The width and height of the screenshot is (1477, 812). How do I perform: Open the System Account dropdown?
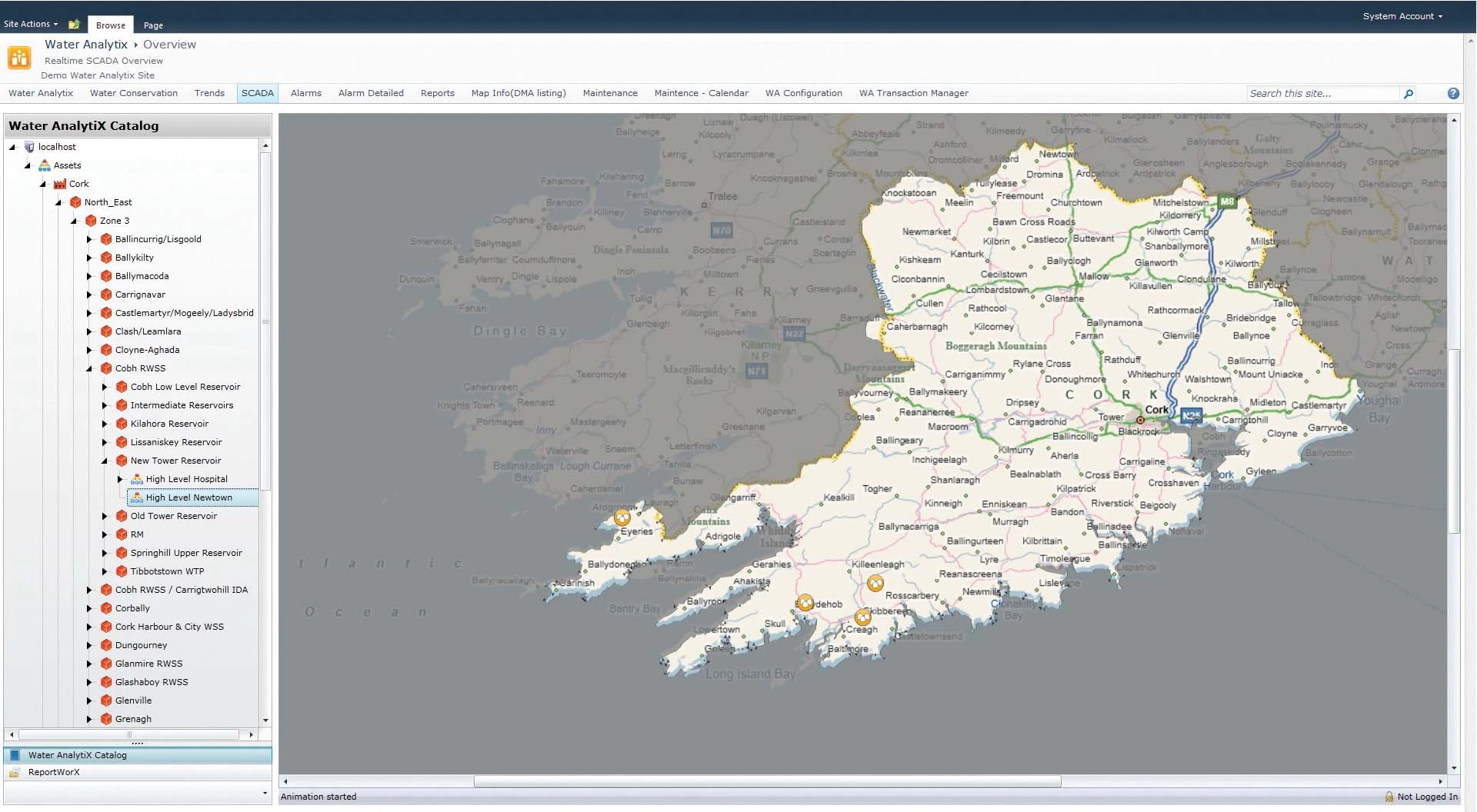tap(1402, 15)
